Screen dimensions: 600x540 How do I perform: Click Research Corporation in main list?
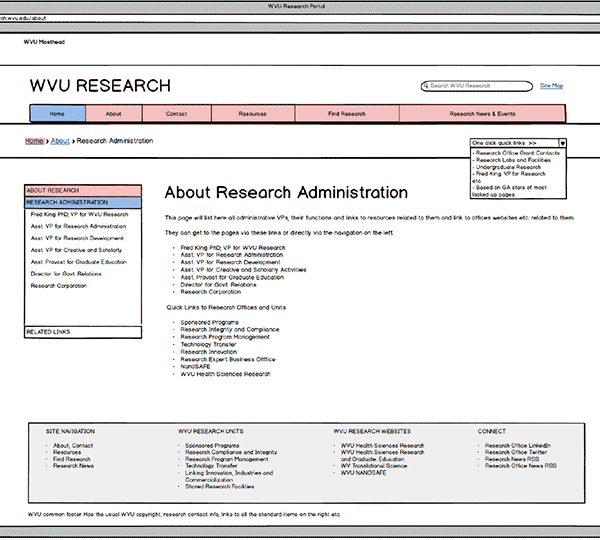(211, 292)
